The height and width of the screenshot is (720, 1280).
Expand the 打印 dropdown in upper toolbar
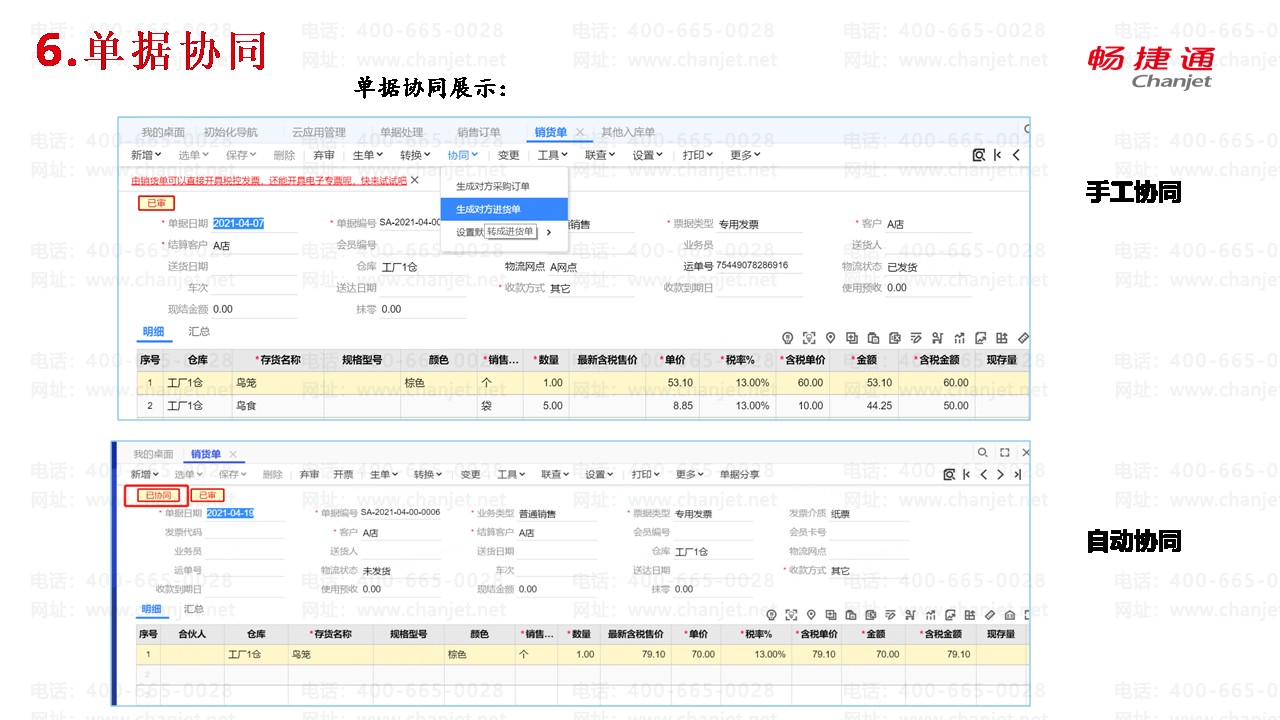tap(697, 155)
